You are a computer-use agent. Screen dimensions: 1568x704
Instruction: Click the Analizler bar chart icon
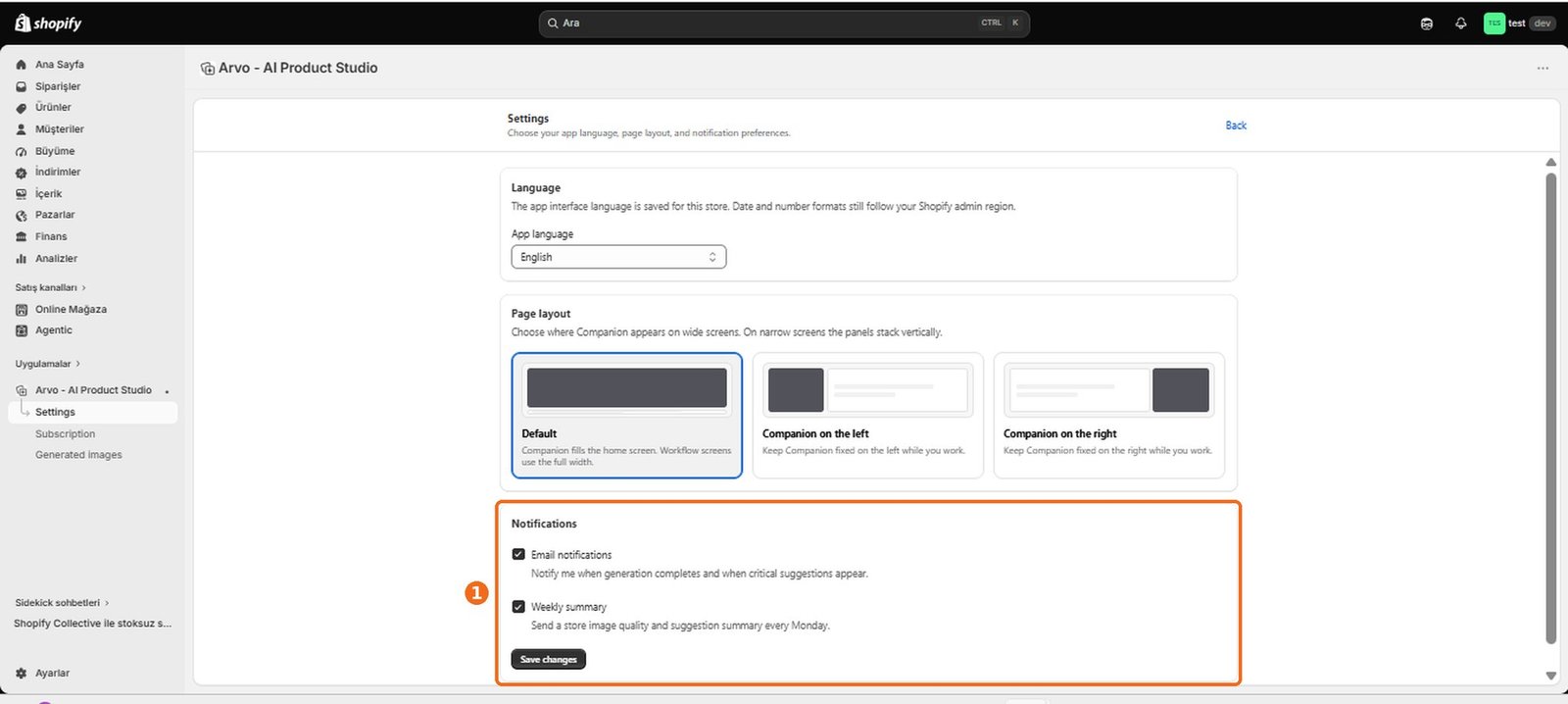click(22, 259)
